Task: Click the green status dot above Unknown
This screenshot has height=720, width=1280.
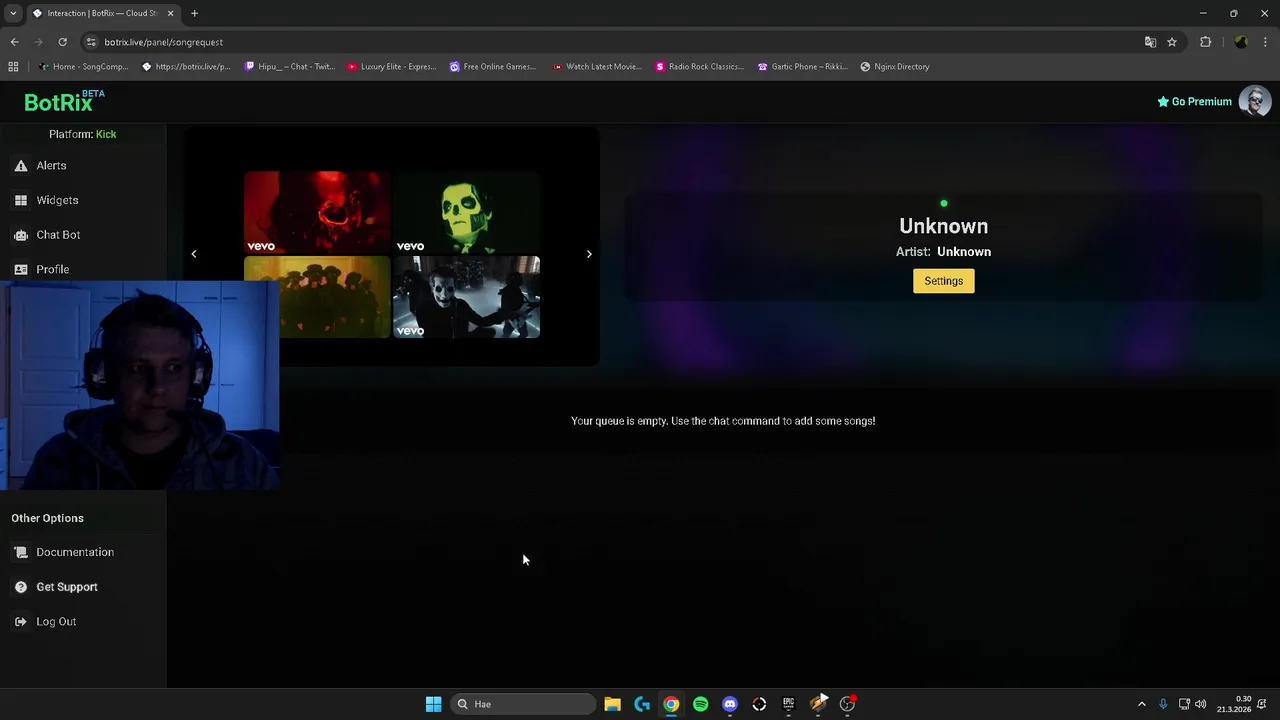Action: 943,204
